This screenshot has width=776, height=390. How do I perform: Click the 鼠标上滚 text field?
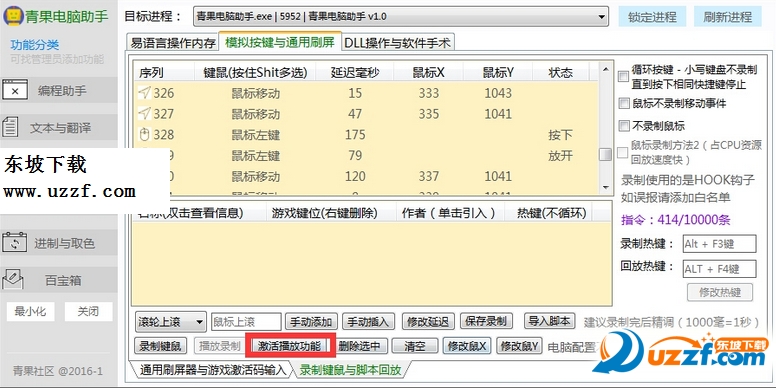click(x=246, y=322)
